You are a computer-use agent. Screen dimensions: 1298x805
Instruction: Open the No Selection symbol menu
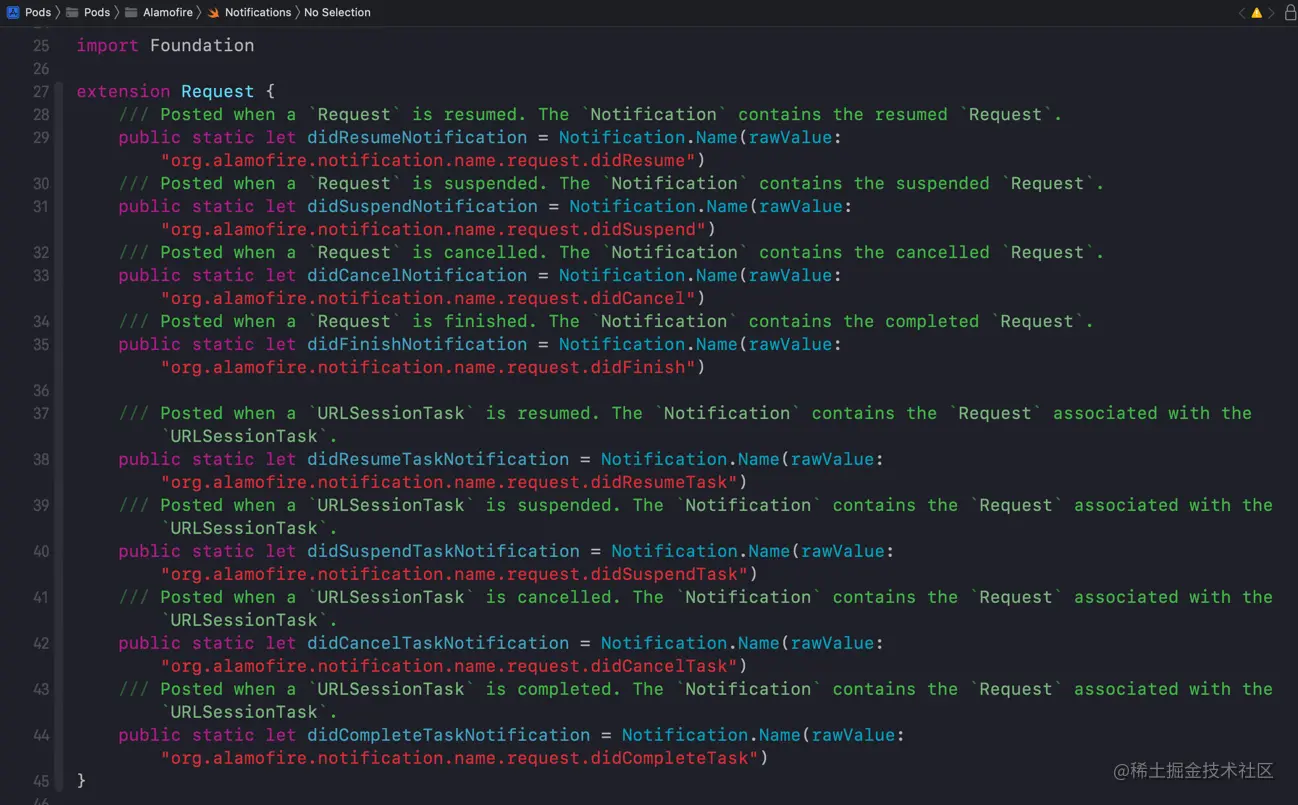click(337, 12)
